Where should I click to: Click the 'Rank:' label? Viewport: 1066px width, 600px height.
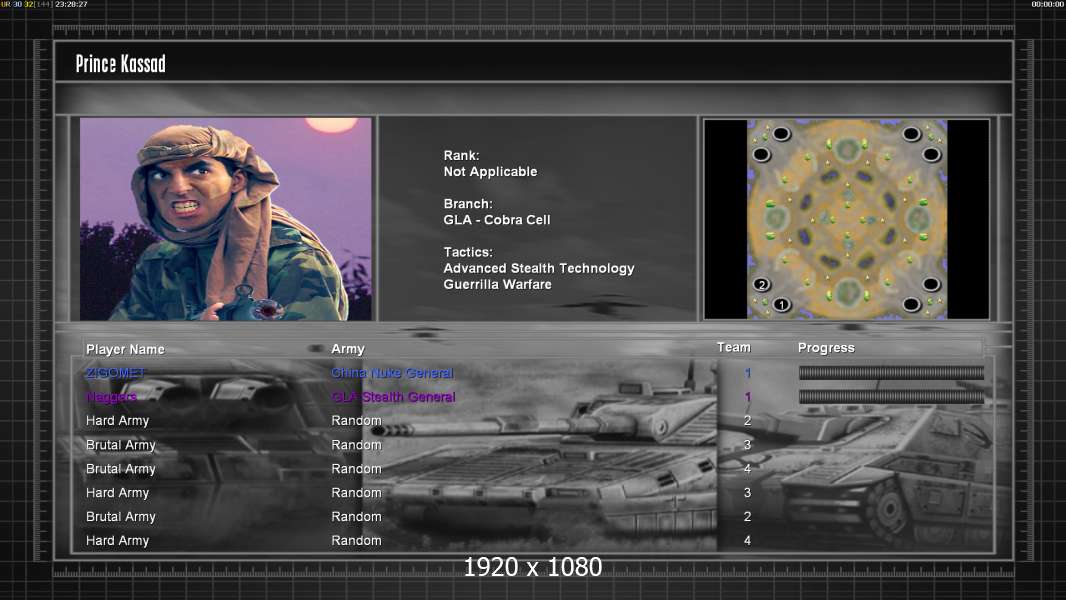(462, 156)
